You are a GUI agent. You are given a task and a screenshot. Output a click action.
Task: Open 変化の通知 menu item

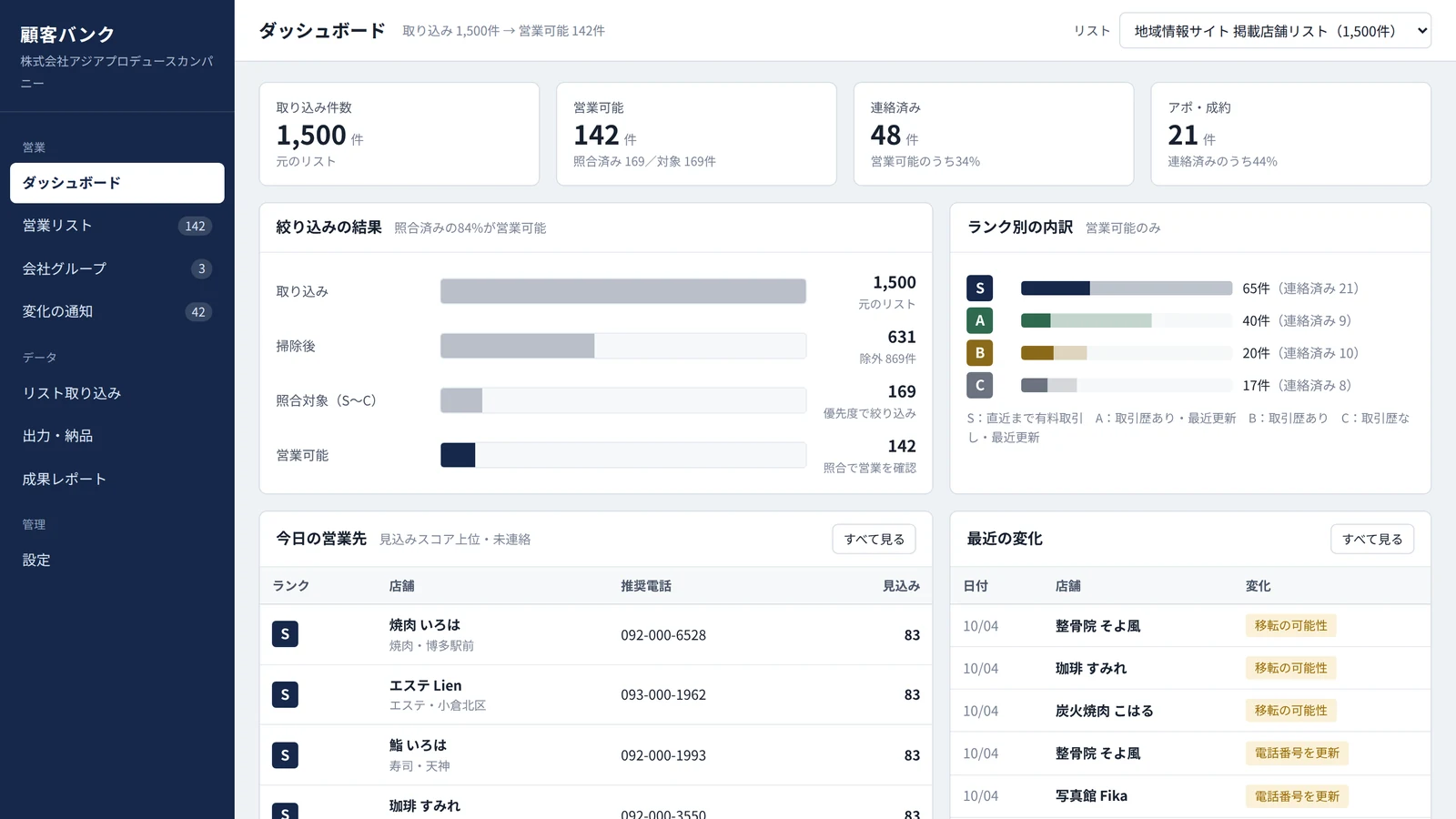(117, 311)
